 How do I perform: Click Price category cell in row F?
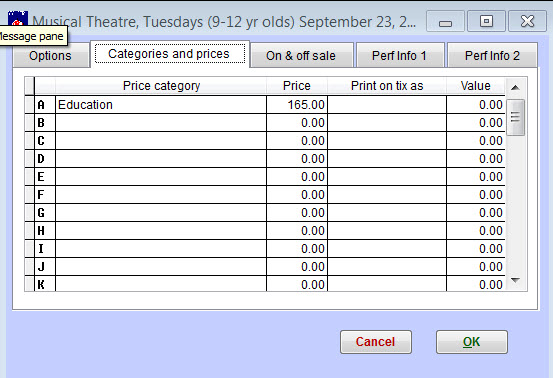tap(161, 195)
